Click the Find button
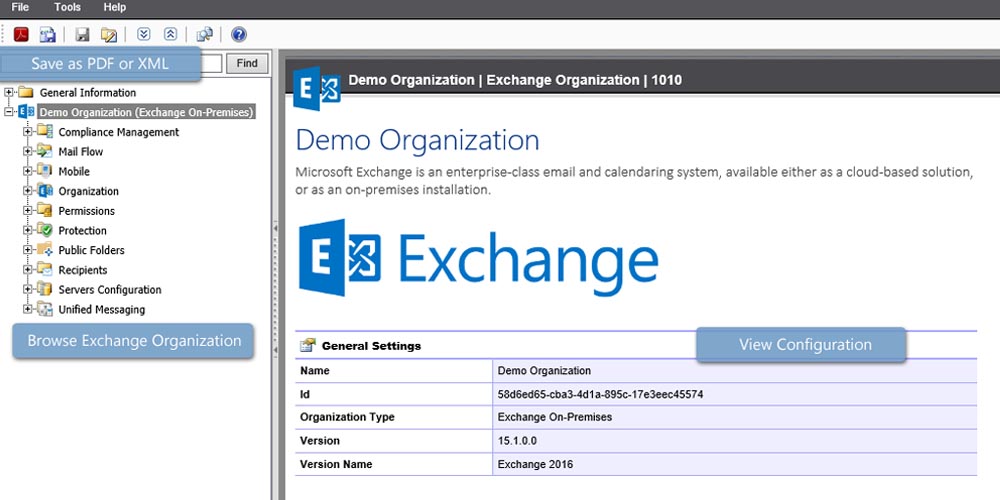This screenshot has height=500, width=1000. (247, 63)
